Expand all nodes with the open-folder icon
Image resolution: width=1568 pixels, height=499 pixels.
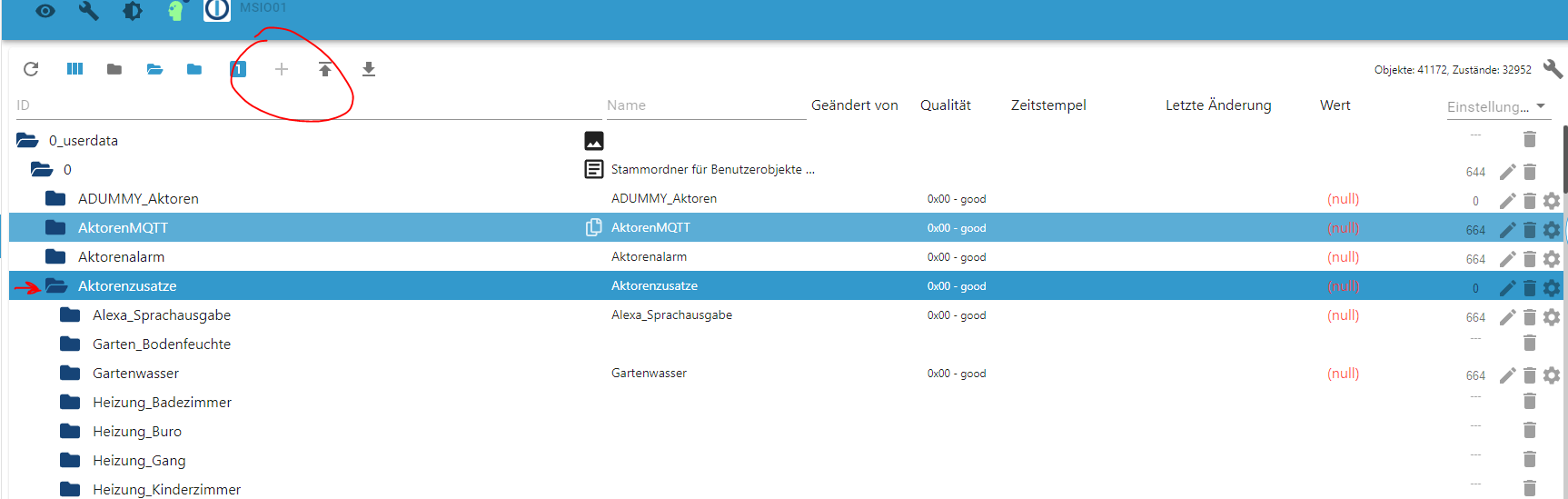pyautogui.click(x=154, y=69)
